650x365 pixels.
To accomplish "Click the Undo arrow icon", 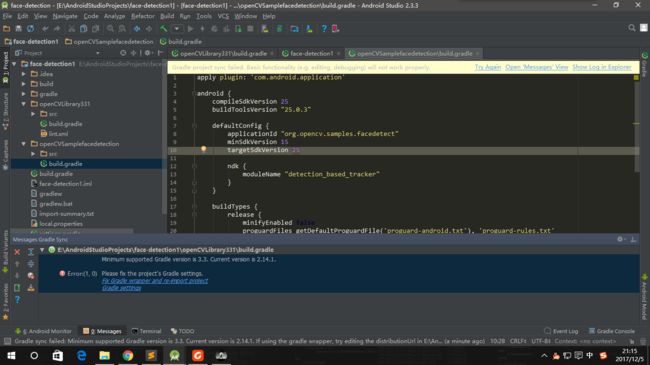I will click(x=45, y=29).
